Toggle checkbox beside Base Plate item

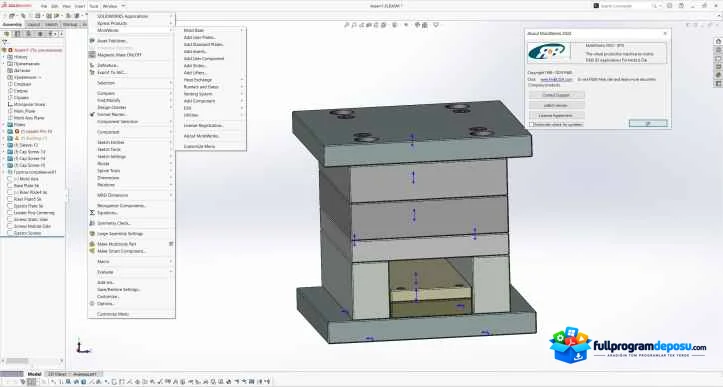pos(10,185)
